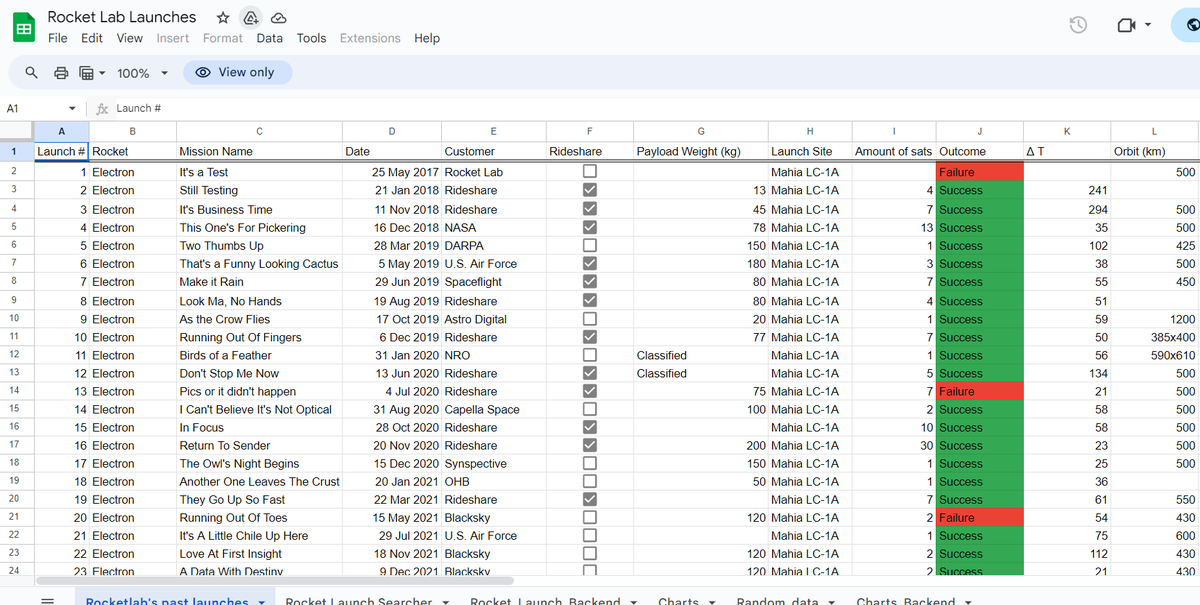Open the View menu
The image size is (1200, 605).
click(130, 38)
